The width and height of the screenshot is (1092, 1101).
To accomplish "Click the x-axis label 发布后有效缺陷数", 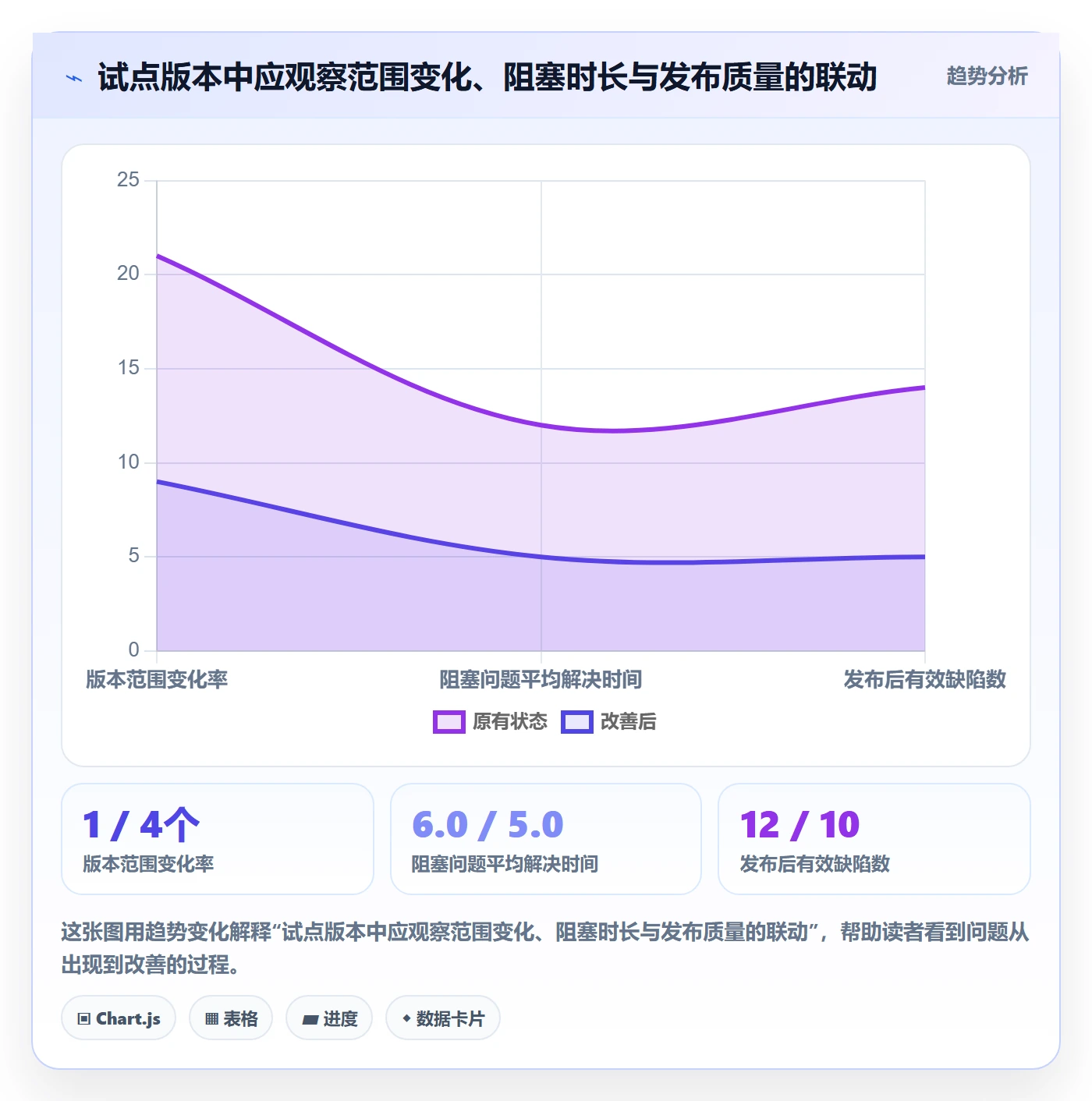I will (x=924, y=680).
